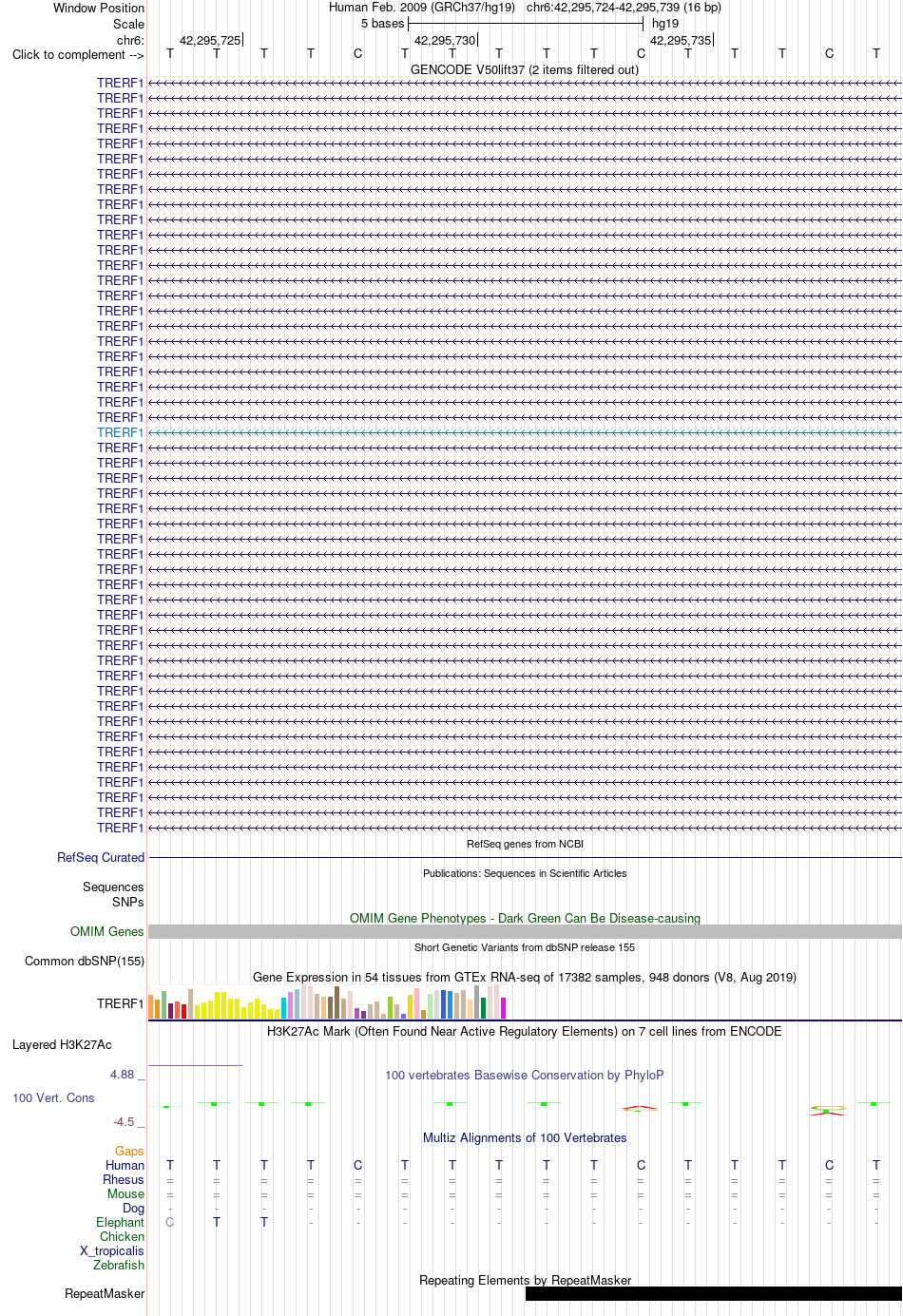Click the 'RefSeq Curated' track label

pos(101,857)
